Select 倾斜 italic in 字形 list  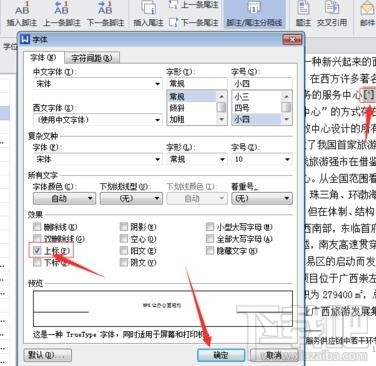tap(192, 108)
